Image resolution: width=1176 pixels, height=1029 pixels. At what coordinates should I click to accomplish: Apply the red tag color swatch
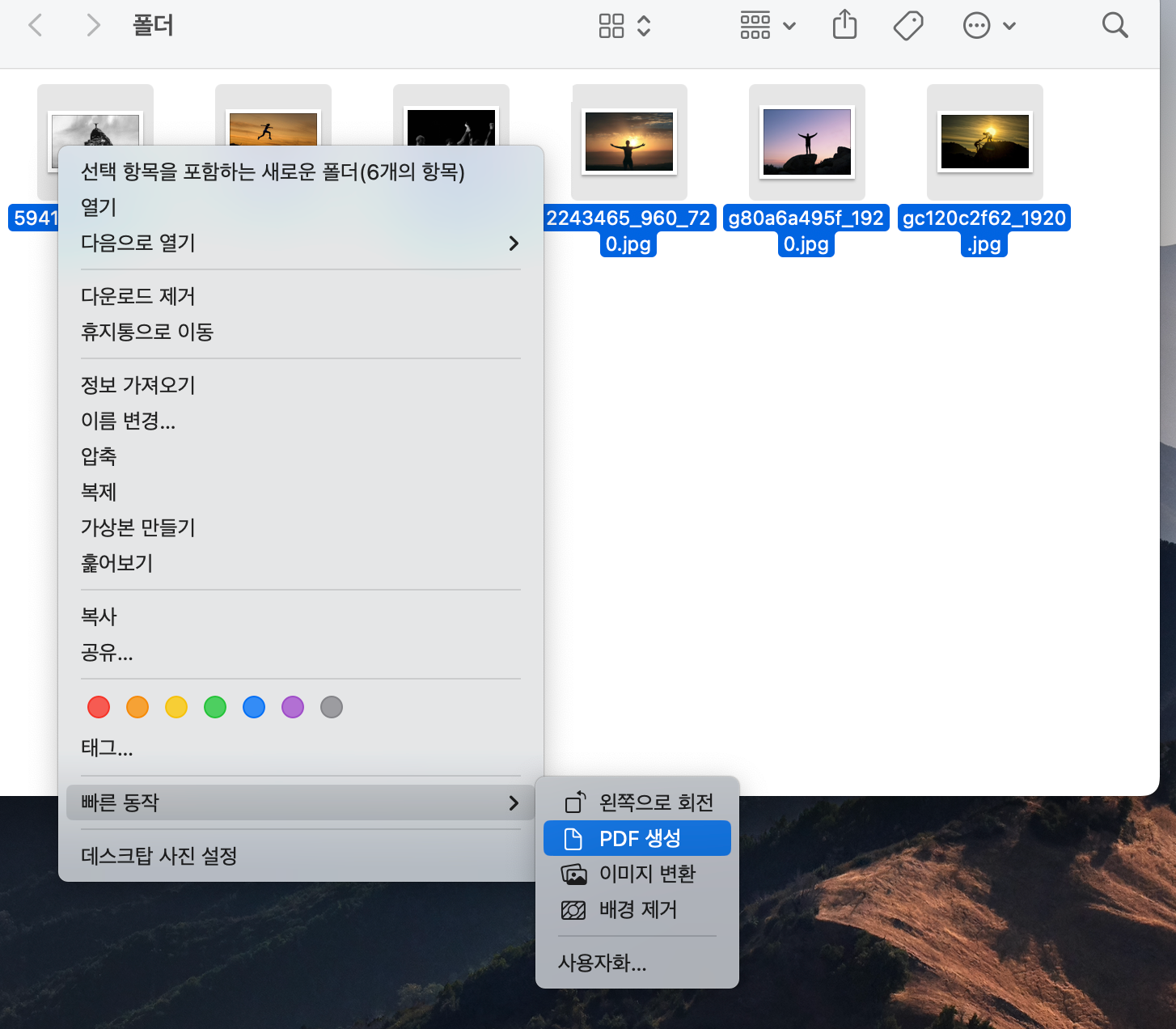coord(98,706)
